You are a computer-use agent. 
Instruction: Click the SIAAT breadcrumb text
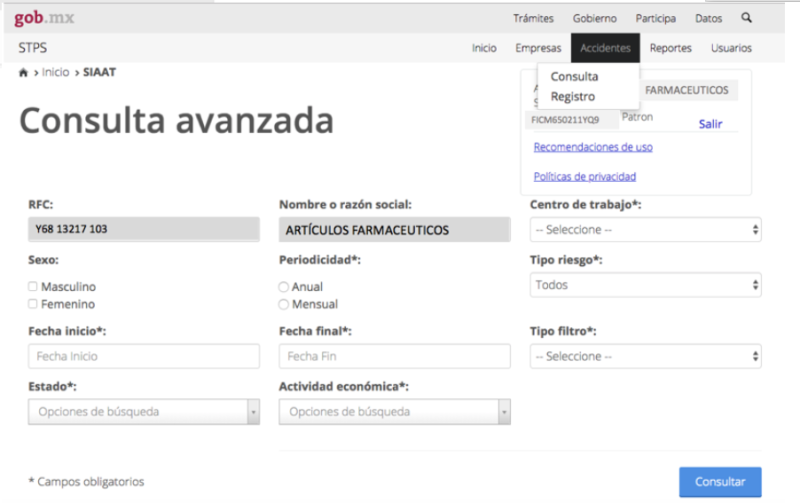(x=99, y=72)
